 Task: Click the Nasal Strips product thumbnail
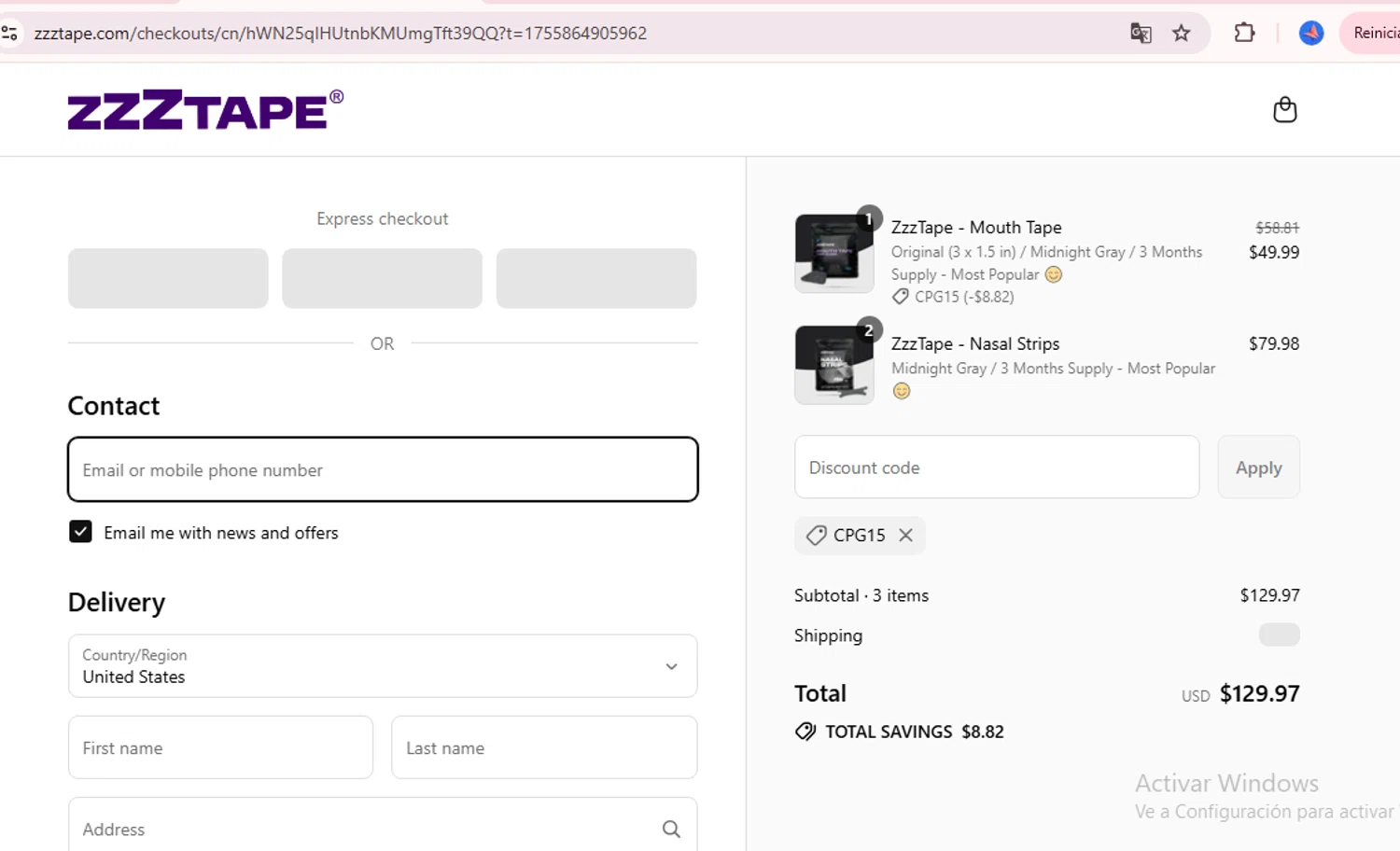(834, 364)
